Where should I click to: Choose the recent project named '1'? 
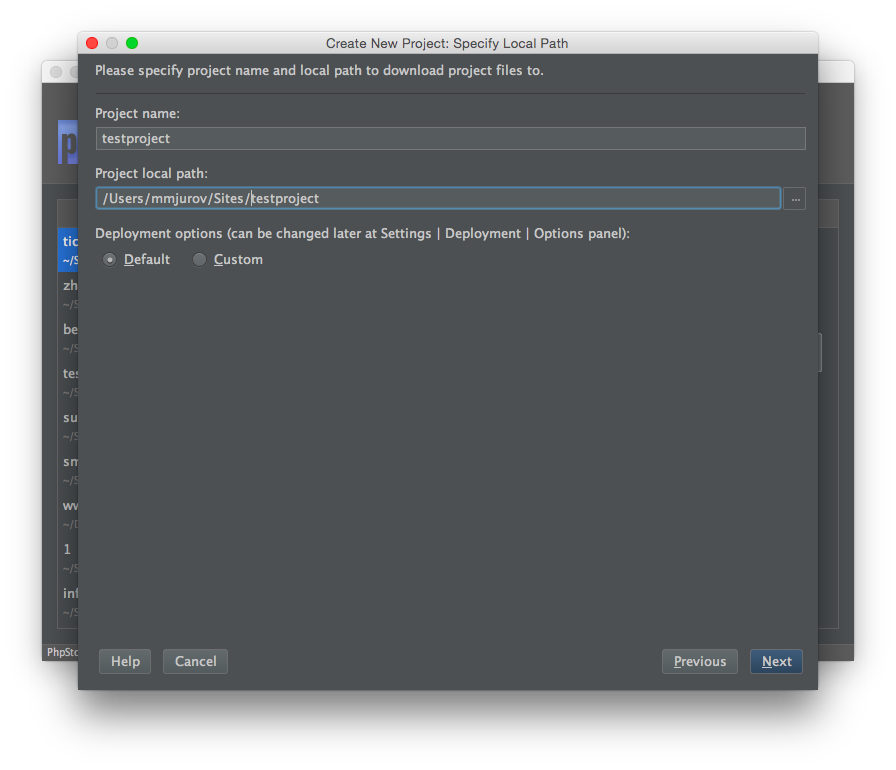[x=68, y=558]
